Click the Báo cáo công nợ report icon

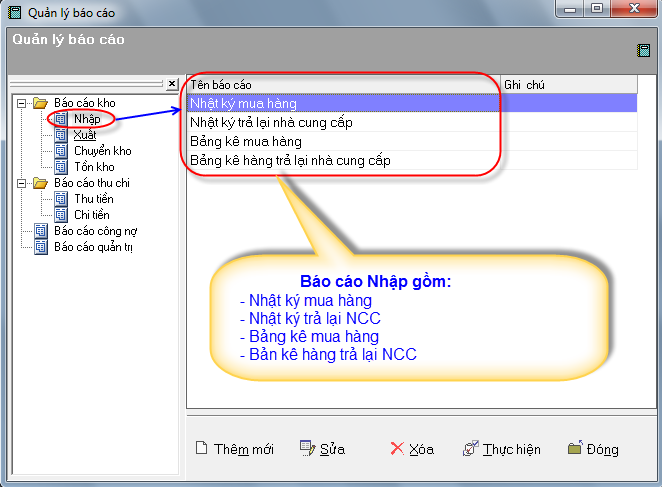click(x=41, y=231)
